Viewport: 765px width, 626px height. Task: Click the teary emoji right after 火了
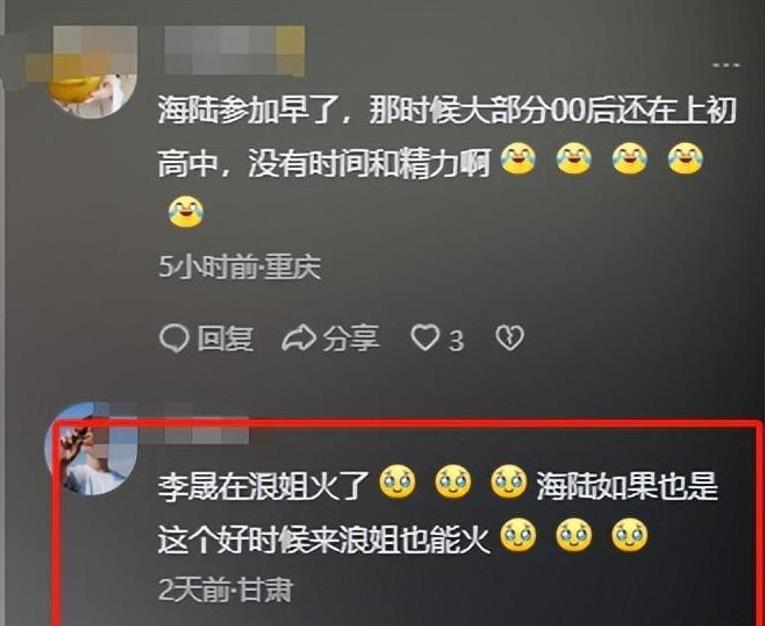398,482
